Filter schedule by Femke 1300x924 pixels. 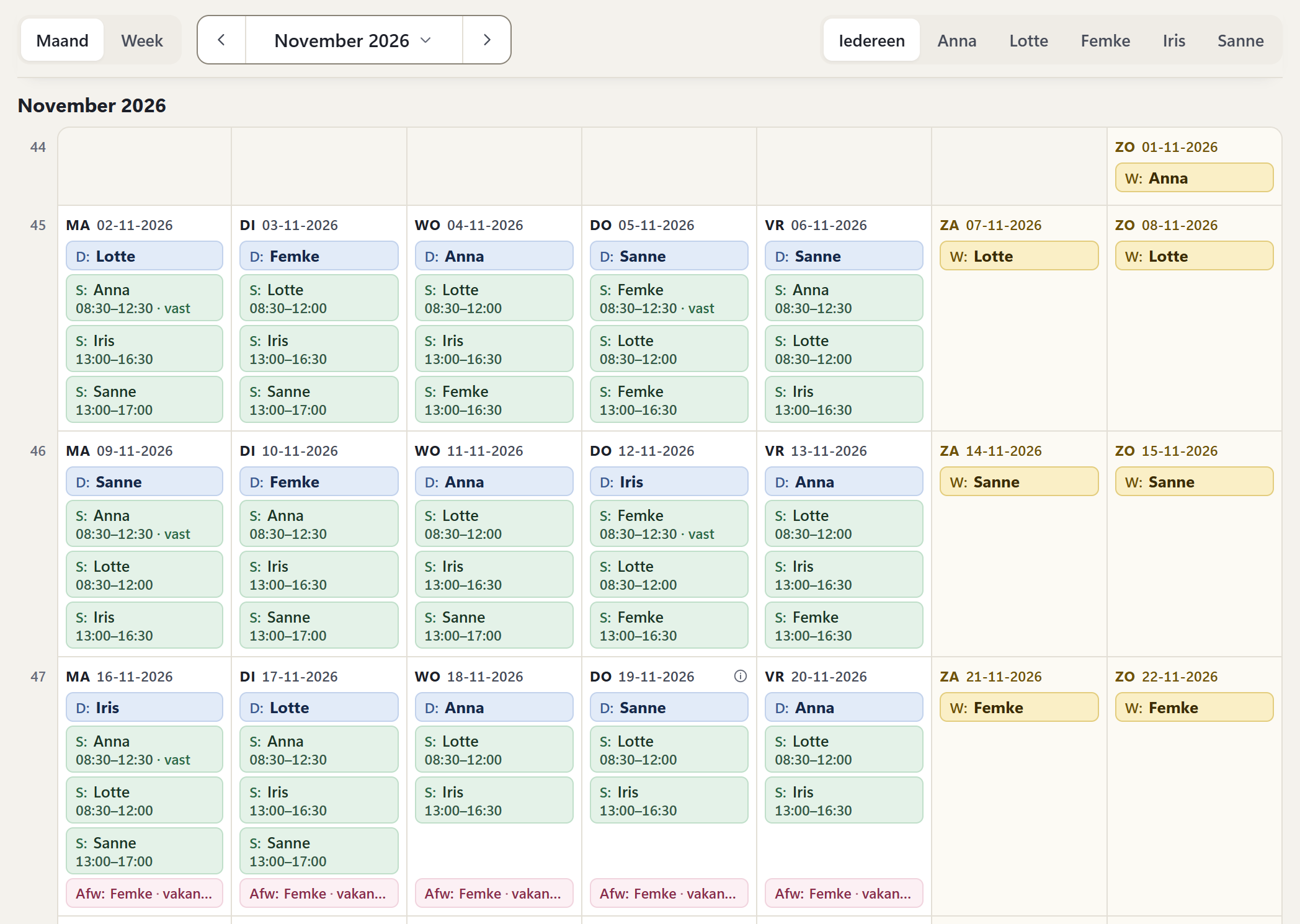[1105, 40]
